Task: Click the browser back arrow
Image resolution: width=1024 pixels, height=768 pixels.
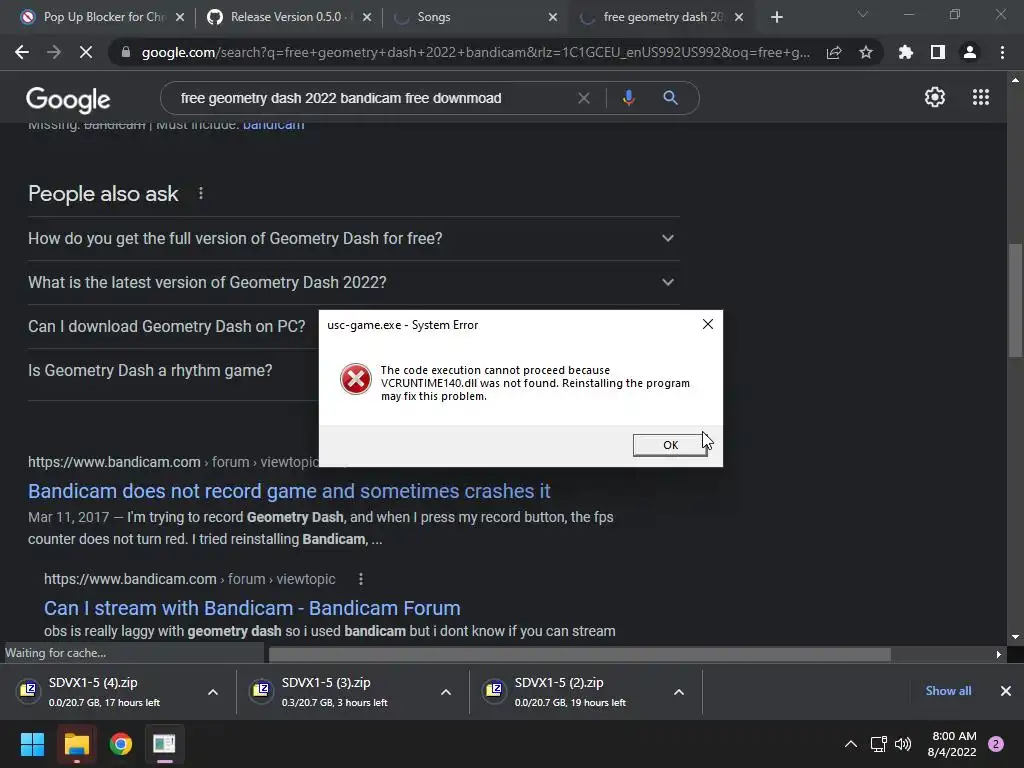Action: click(x=22, y=52)
